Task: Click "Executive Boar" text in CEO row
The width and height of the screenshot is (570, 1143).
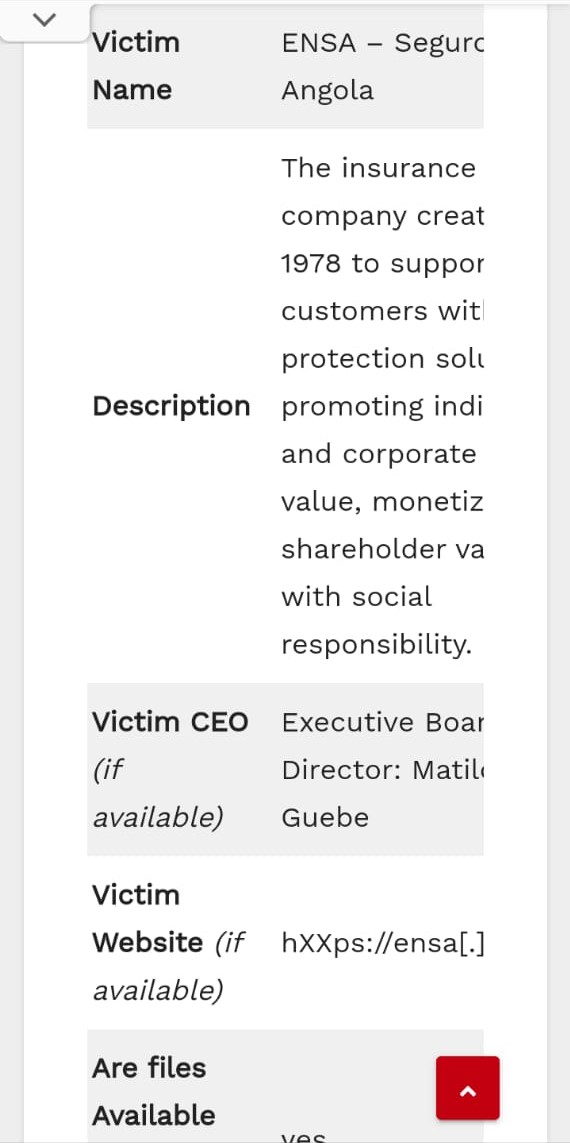Action: [383, 722]
